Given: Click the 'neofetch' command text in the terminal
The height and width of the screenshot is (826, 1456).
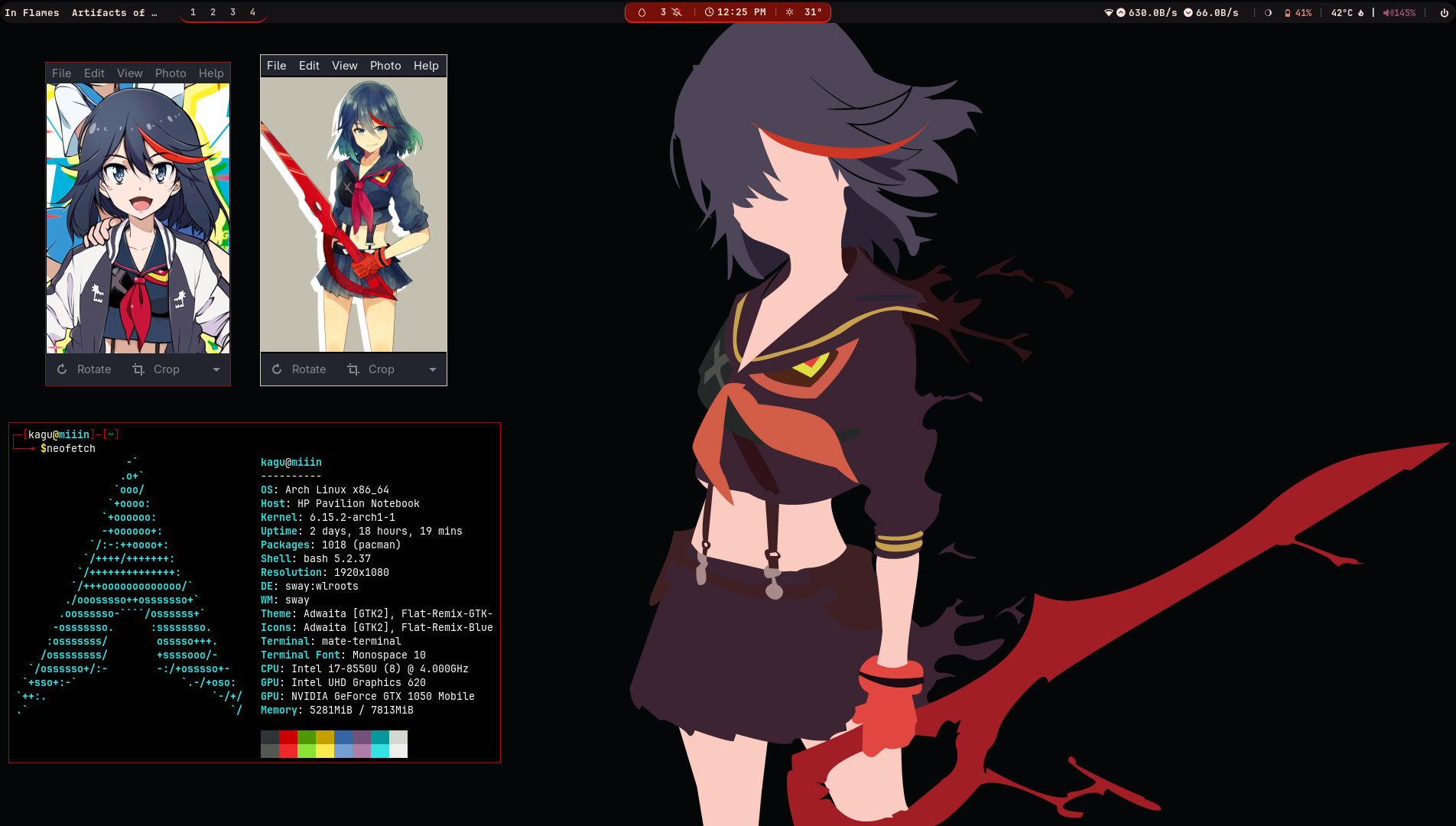Looking at the screenshot, I should tap(71, 449).
